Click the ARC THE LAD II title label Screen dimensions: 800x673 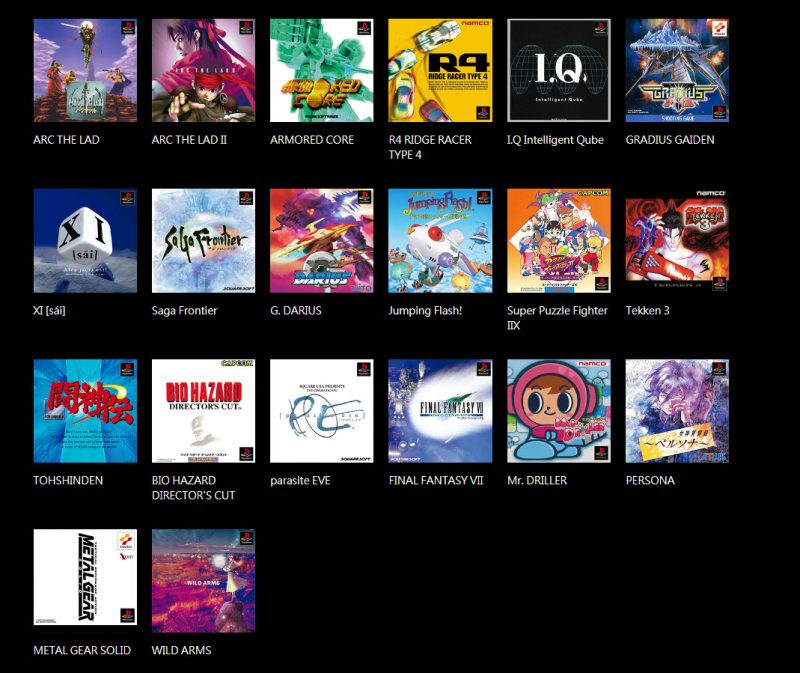pyautogui.click(x=189, y=140)
